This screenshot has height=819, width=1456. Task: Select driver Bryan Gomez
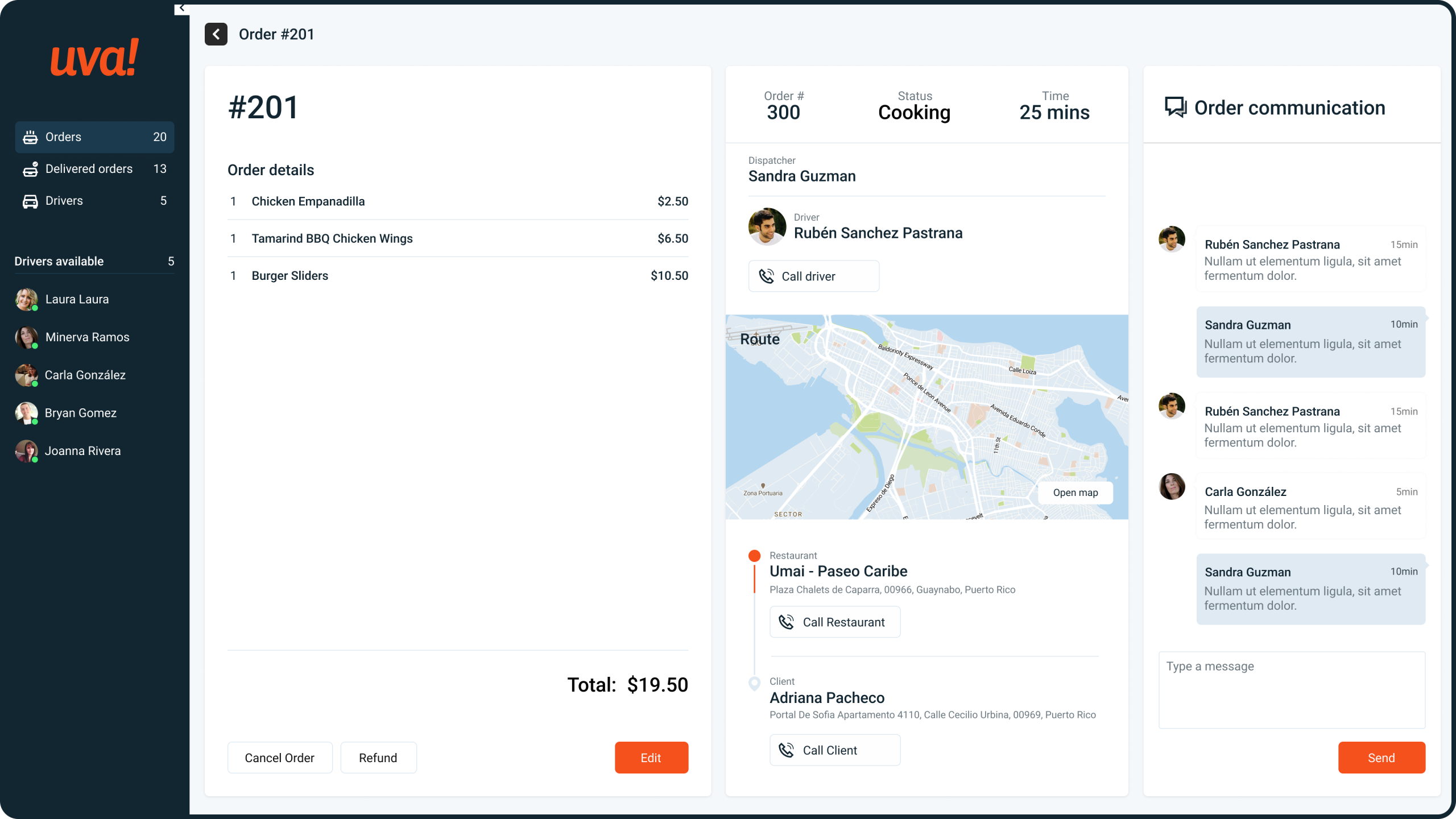pyautogui.click(x=80, y=413)
